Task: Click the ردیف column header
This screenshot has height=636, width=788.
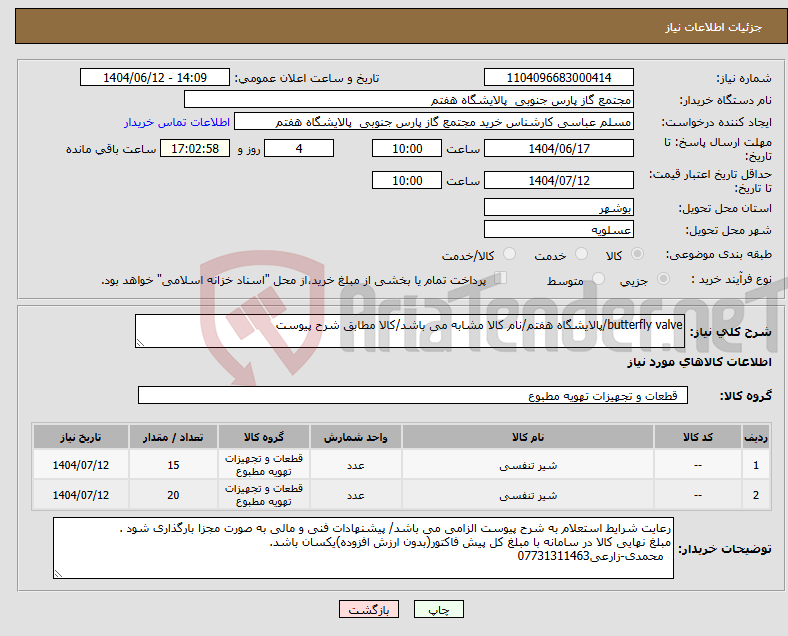Action: click(755, 437)
